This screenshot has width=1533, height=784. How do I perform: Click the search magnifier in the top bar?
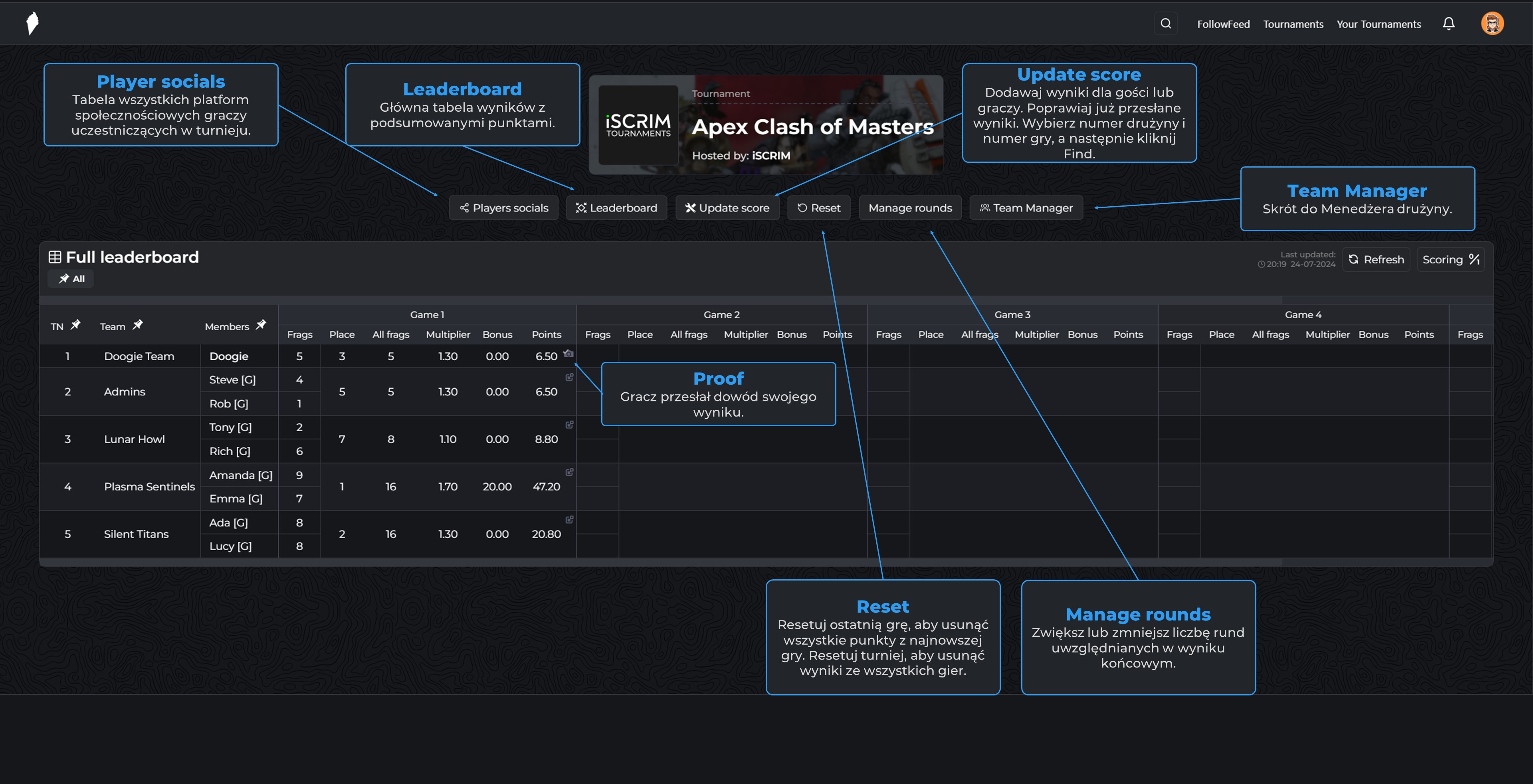(1166, 23)
